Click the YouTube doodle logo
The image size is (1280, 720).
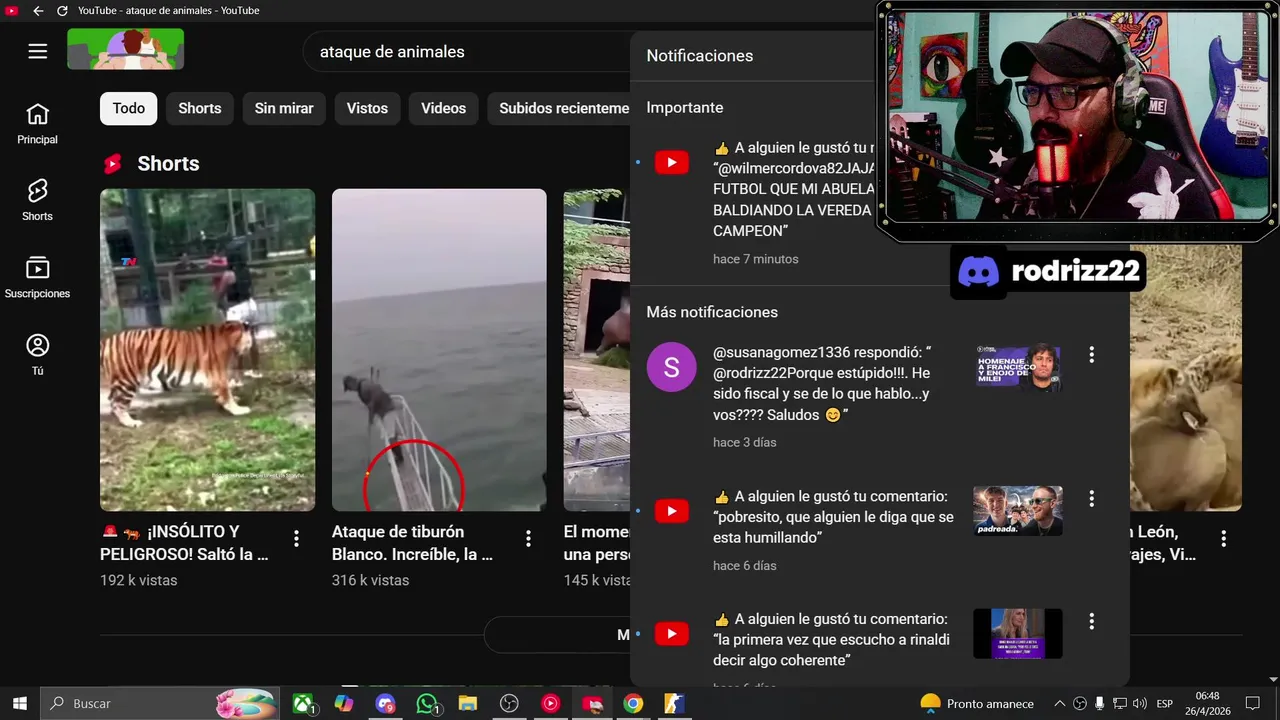point(126,49)
